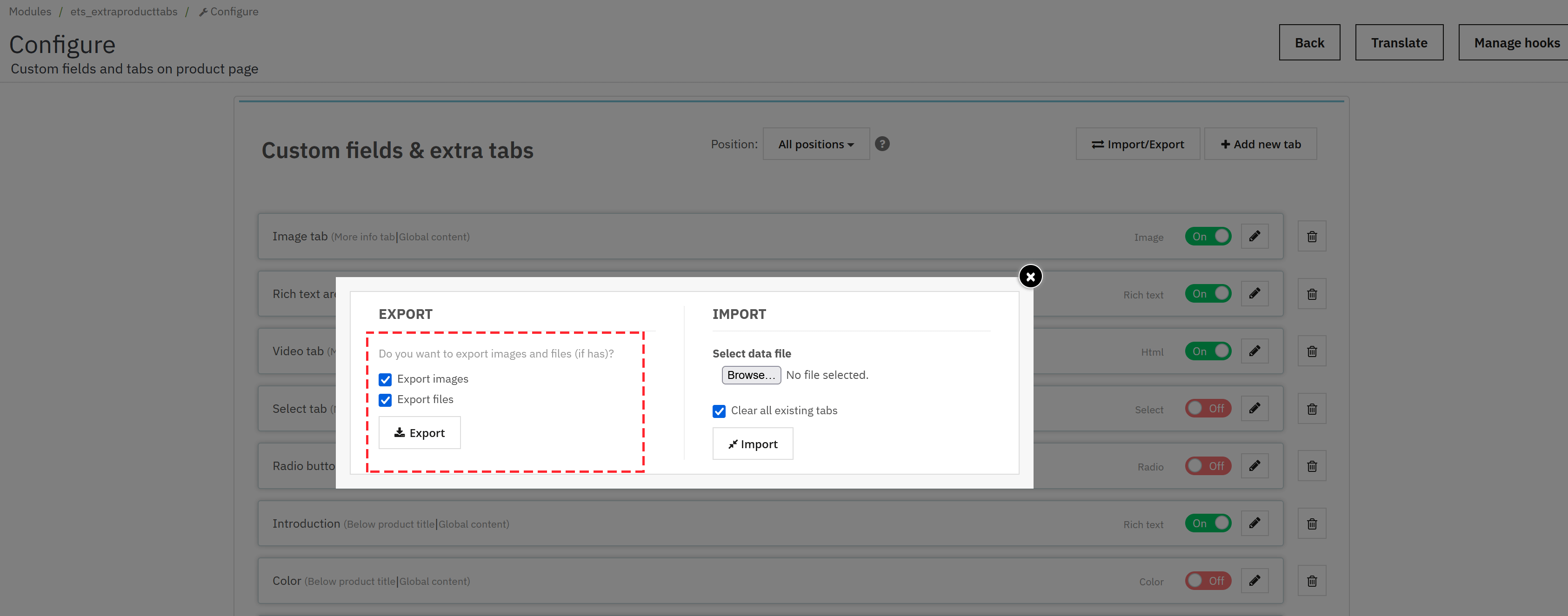Follow the Modules breadcrumb link
The width and height of the screenshot is (1568, 616).
pos(30,12)
